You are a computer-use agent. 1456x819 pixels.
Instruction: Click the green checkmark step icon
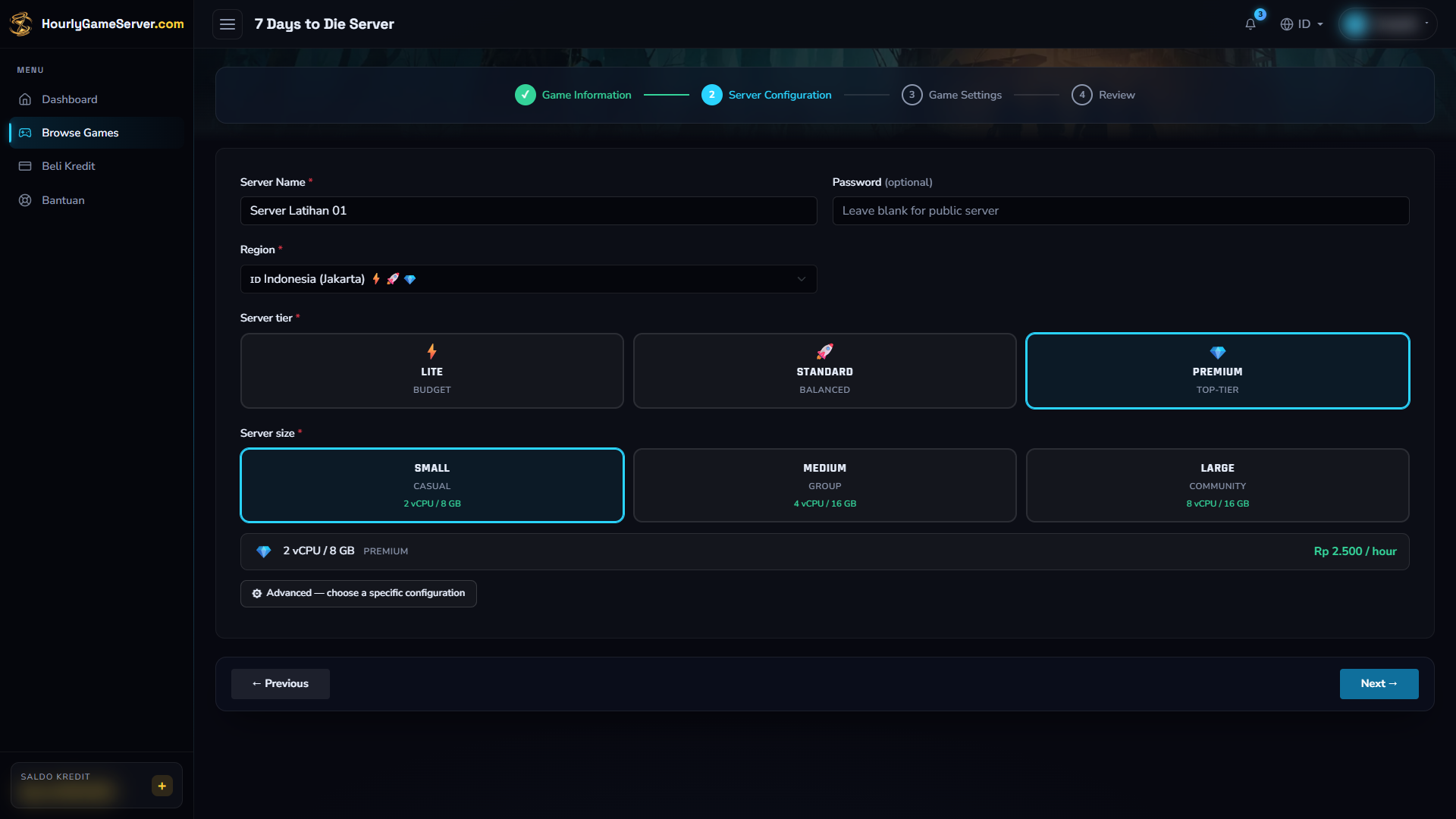pyautogui.click(x=526, y=95)
